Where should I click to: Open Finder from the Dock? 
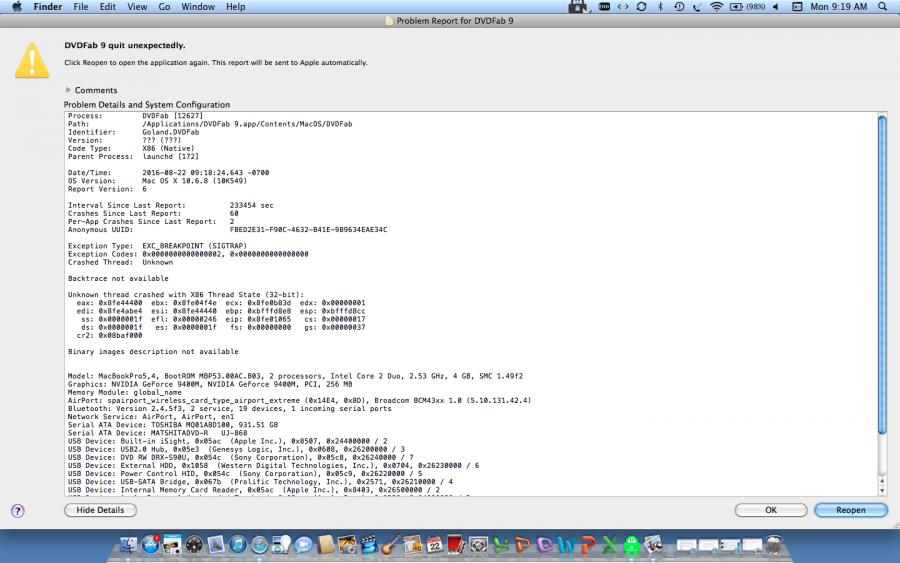pyautogui.click(x=128, y=545)
